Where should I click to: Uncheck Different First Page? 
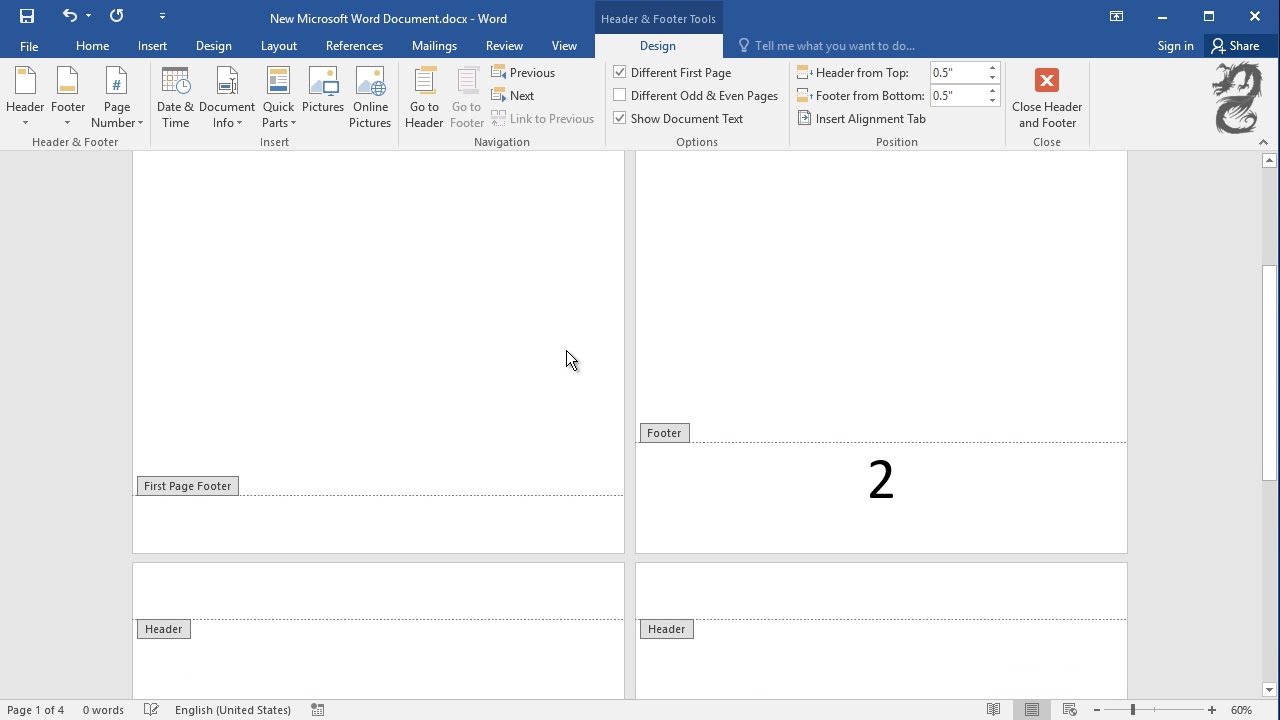[x=620, y=72]
